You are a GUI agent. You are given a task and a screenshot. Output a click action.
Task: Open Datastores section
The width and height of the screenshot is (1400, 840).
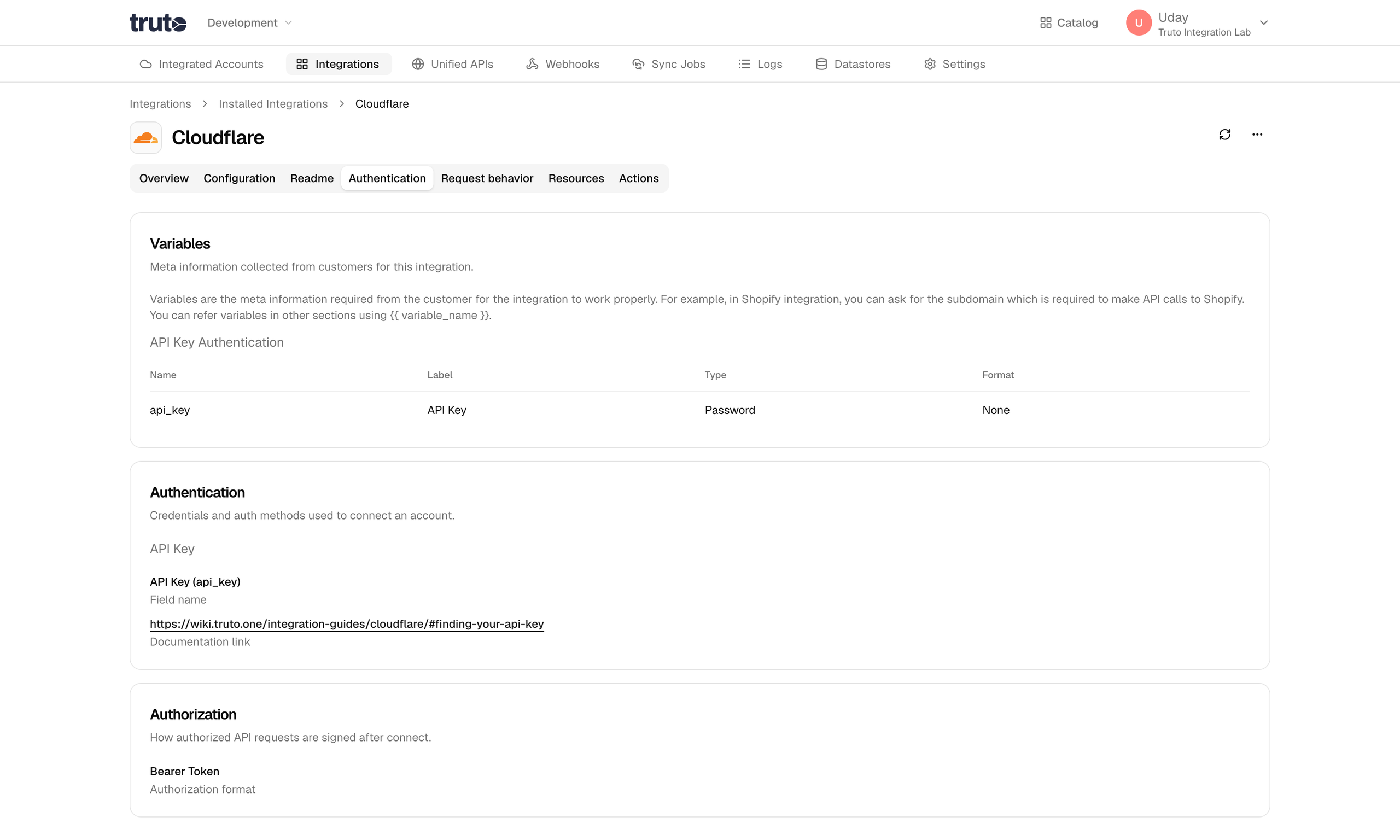coord(853,64)
